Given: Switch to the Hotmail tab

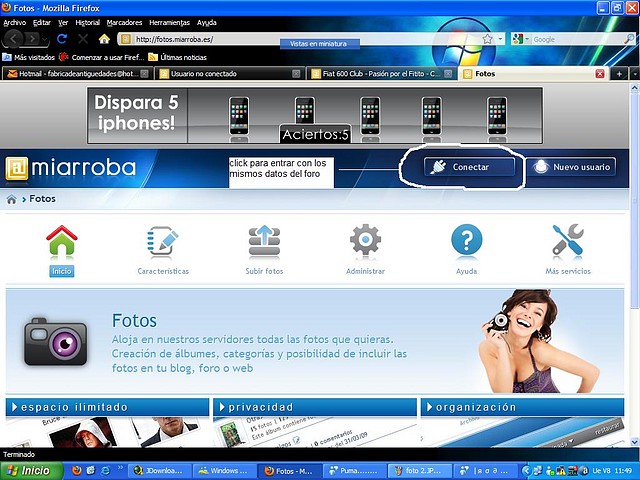Looking at the screenshot, I should coord(78,74).
